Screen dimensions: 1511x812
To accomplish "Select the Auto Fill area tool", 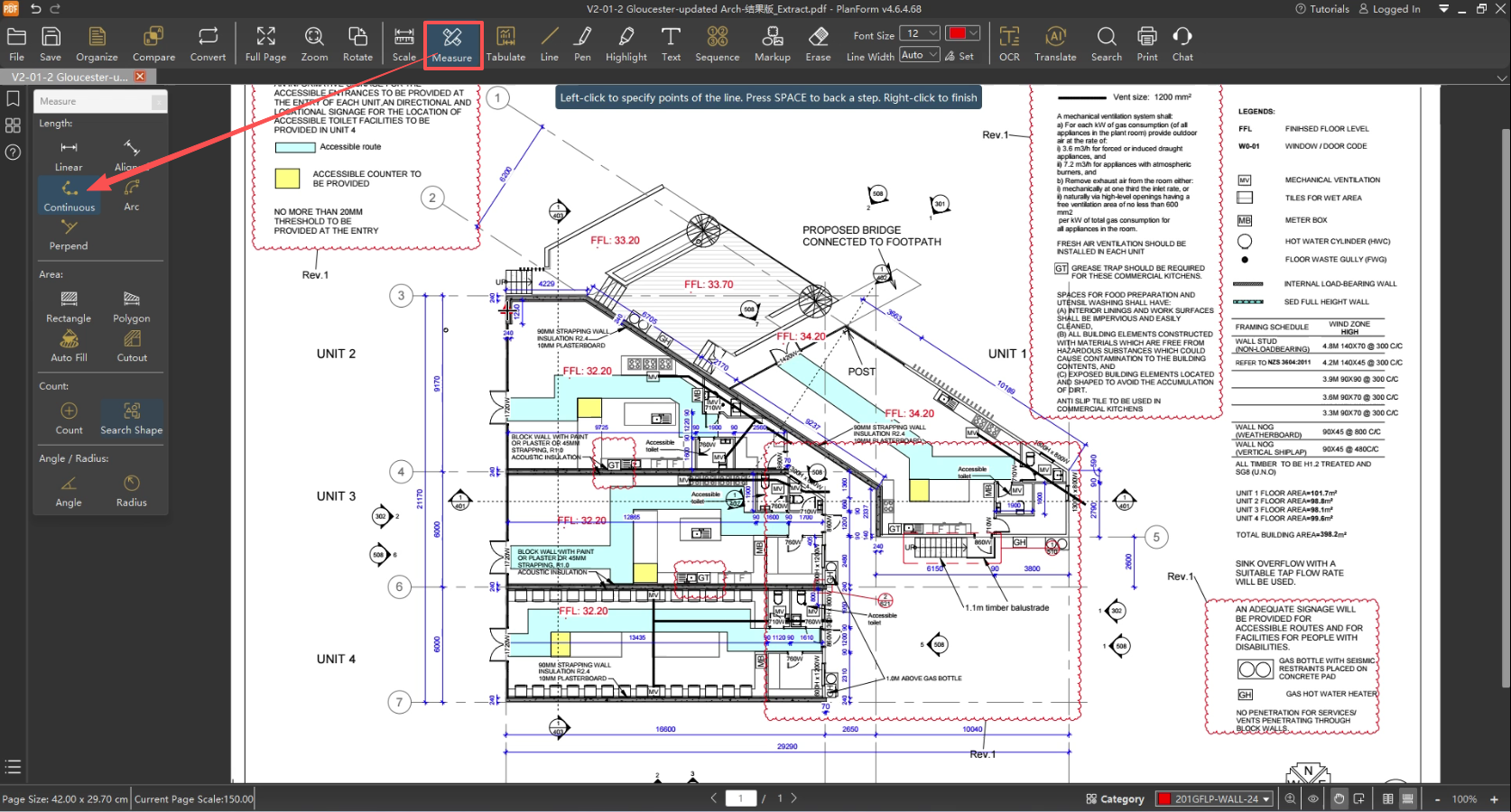I will tap(69, 346).
